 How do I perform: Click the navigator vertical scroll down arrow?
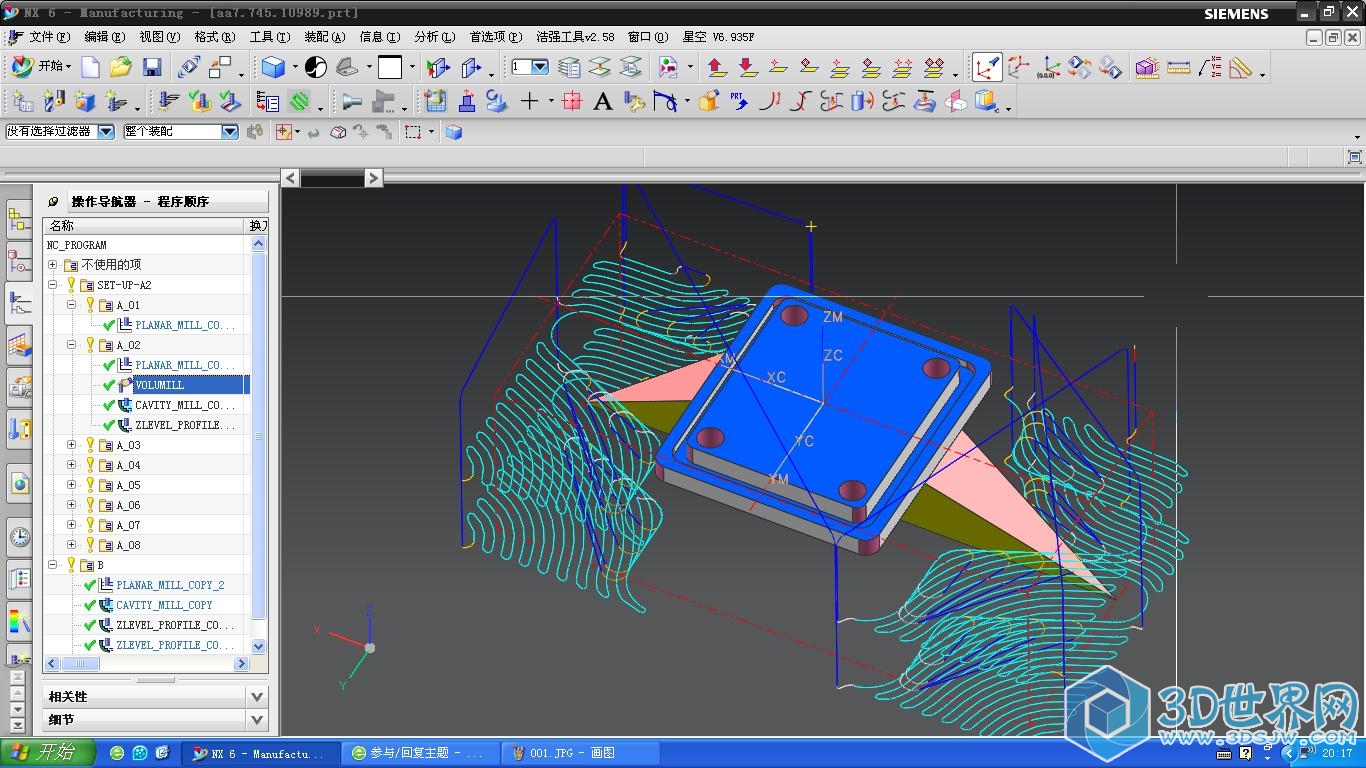tap(259, 647)
